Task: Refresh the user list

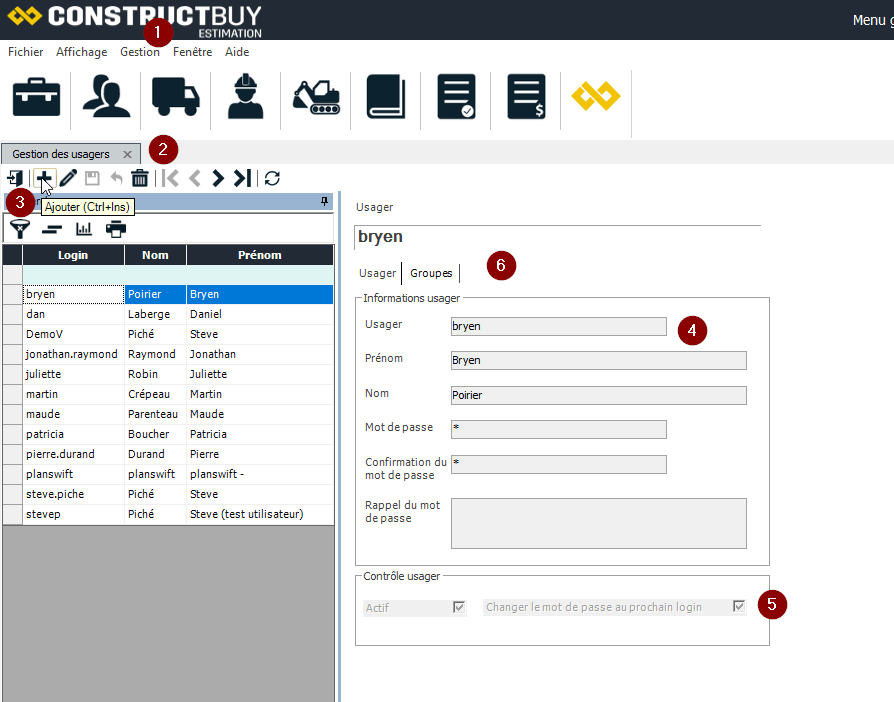Action: pos(272,178)
